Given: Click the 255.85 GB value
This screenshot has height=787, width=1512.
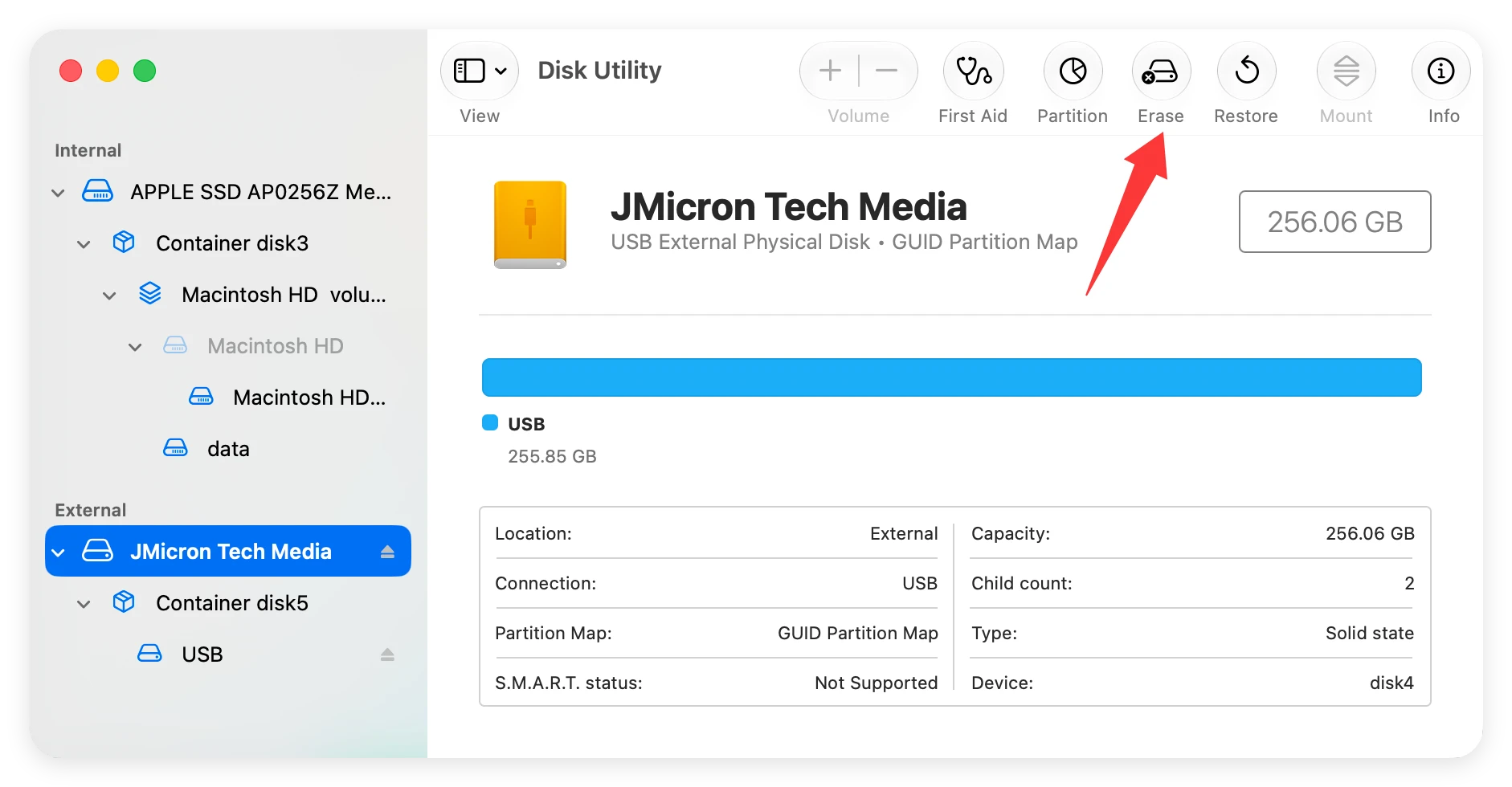Looking at the screenshot, I should click(552, 456).
